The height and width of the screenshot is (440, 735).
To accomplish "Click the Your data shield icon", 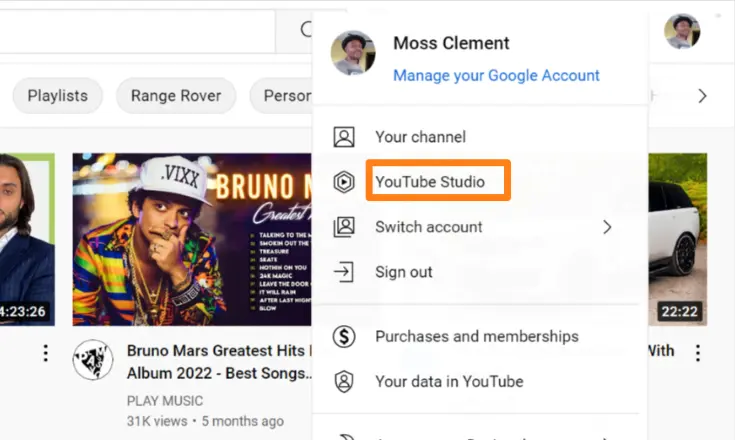I will (344, 381).
